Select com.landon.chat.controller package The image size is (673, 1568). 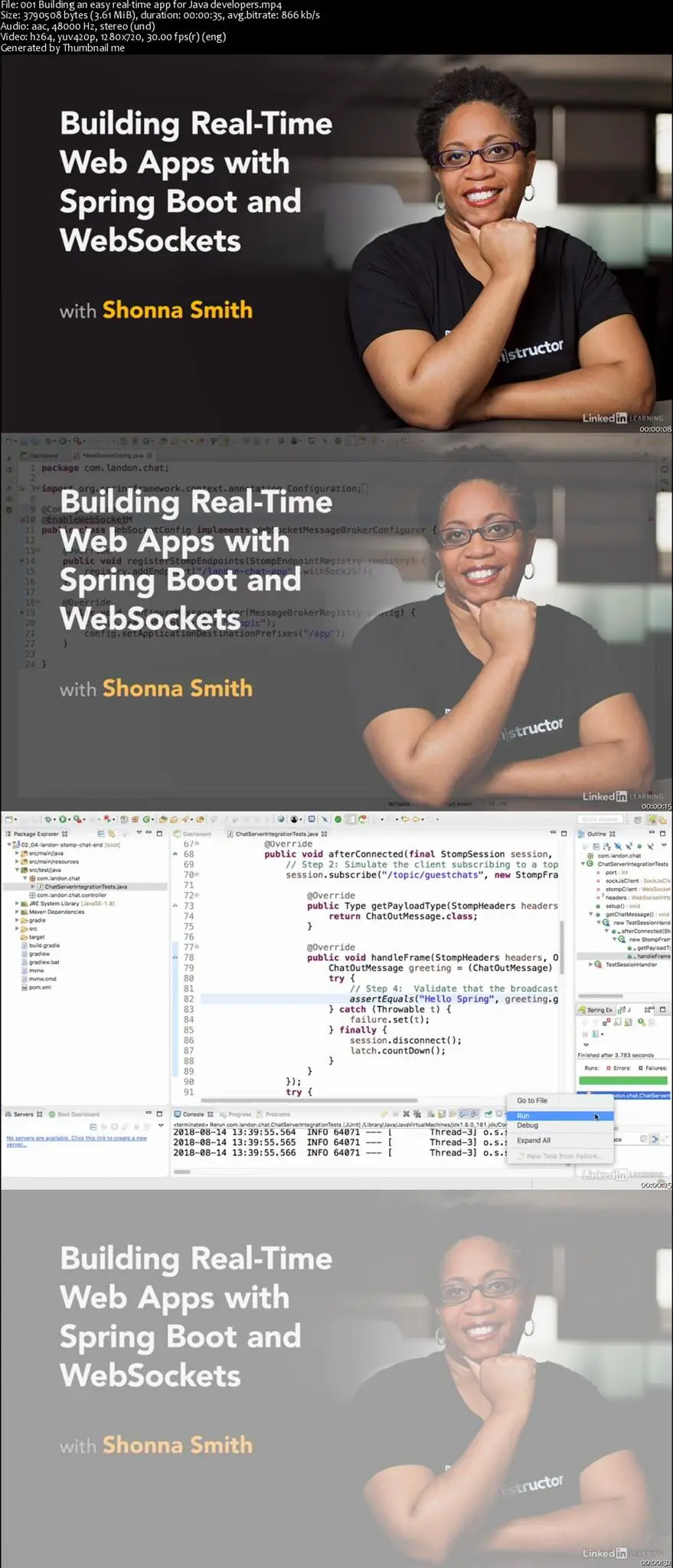(x=71, y=895)
